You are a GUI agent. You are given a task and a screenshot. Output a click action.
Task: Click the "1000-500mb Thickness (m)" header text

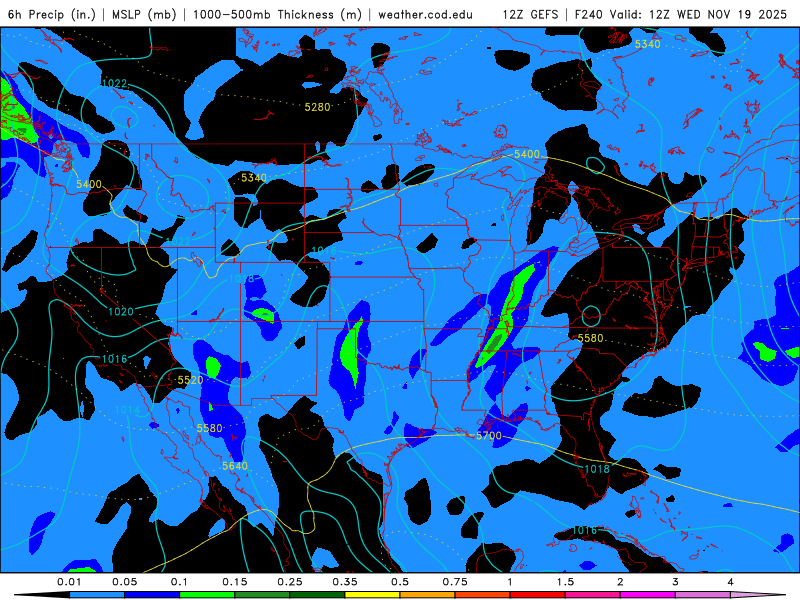pos(277,14)
